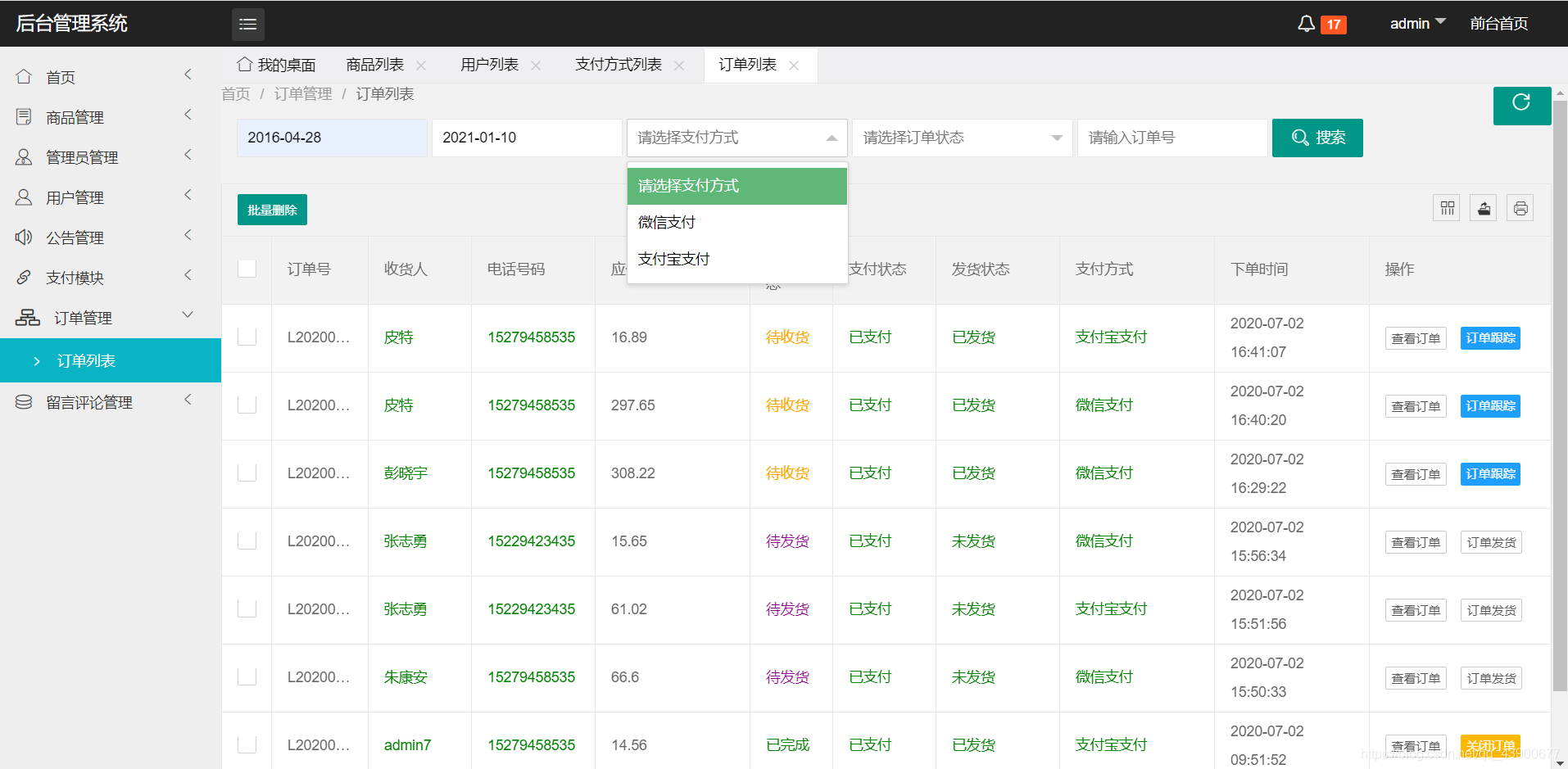Image resolution: width=1568 pixels, height=769 pixels.
Task: Check the row with amount 61.02
Action: (247, 608)
